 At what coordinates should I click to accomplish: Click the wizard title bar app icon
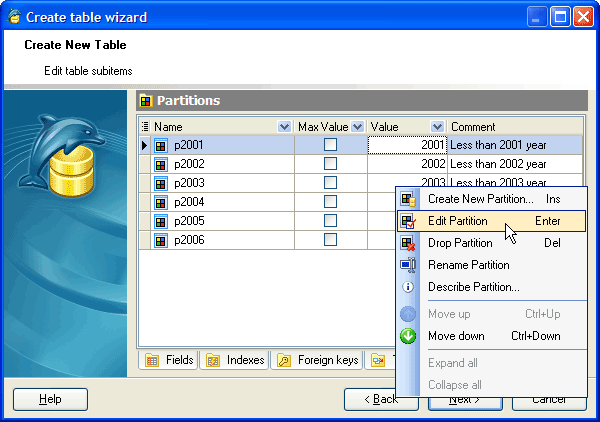[14, 16]
